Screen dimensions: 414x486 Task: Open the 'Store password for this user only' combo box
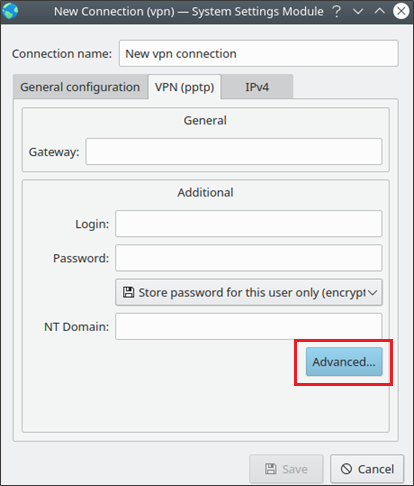[x=249, y=292]
